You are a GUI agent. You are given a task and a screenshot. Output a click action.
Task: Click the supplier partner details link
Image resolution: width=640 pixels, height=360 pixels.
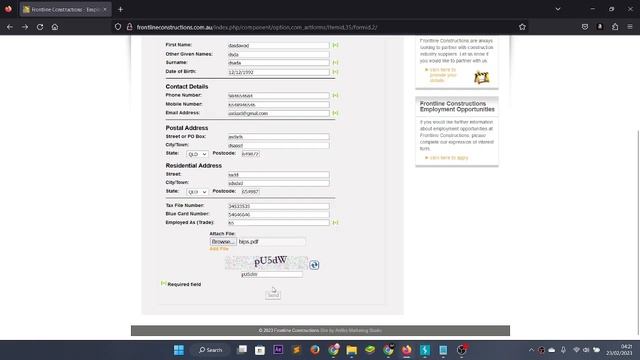point(443,75)
